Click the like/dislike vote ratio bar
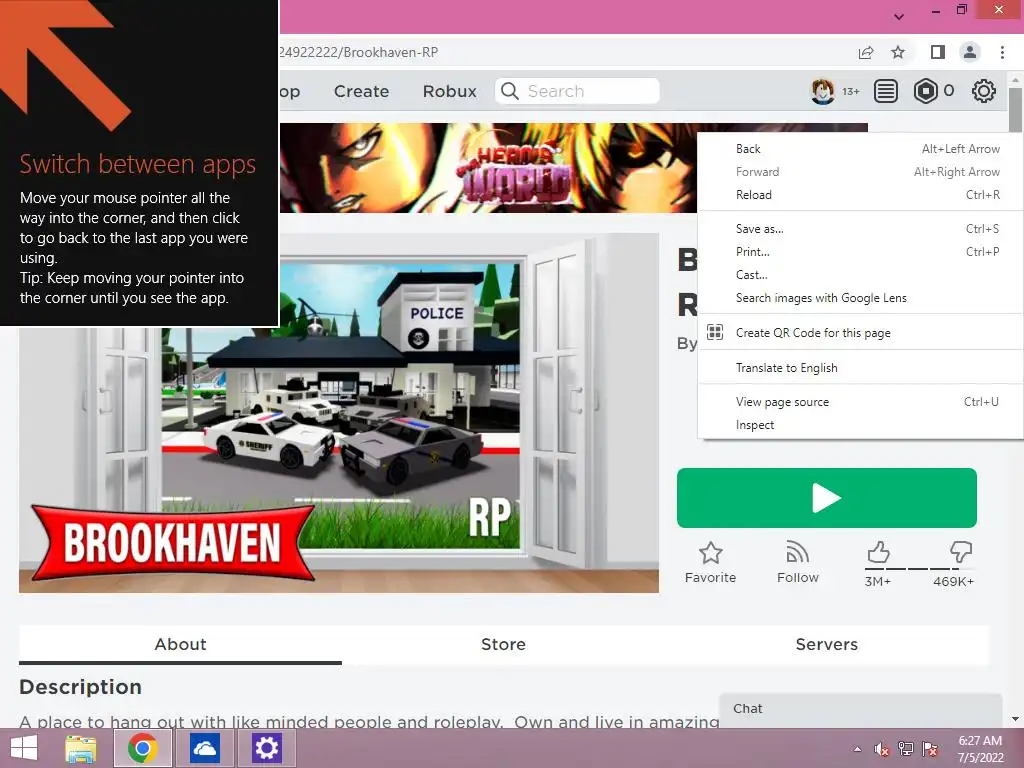 coord(920,569)
